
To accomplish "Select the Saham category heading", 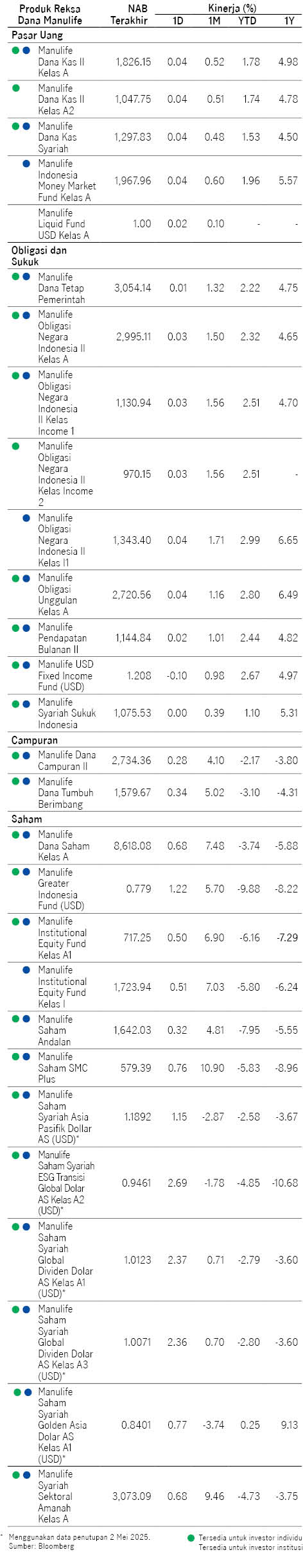I will [26, 819].
